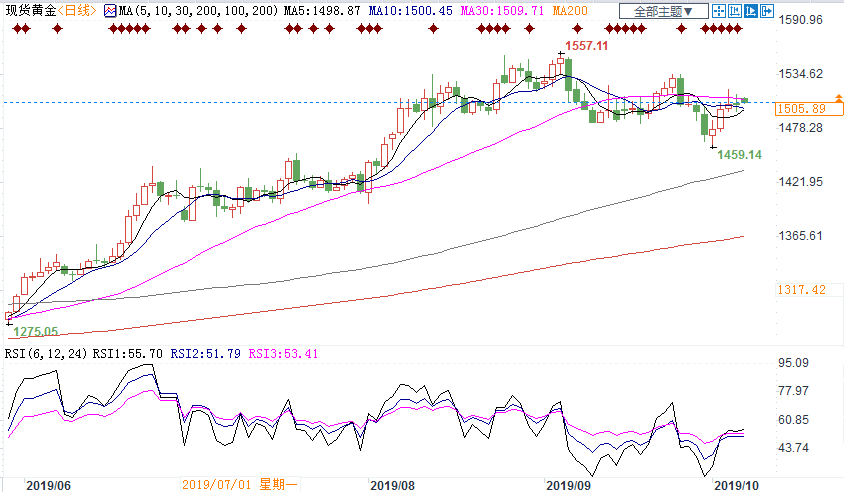Click the last red diamond event marker

[x=738, y=28]
